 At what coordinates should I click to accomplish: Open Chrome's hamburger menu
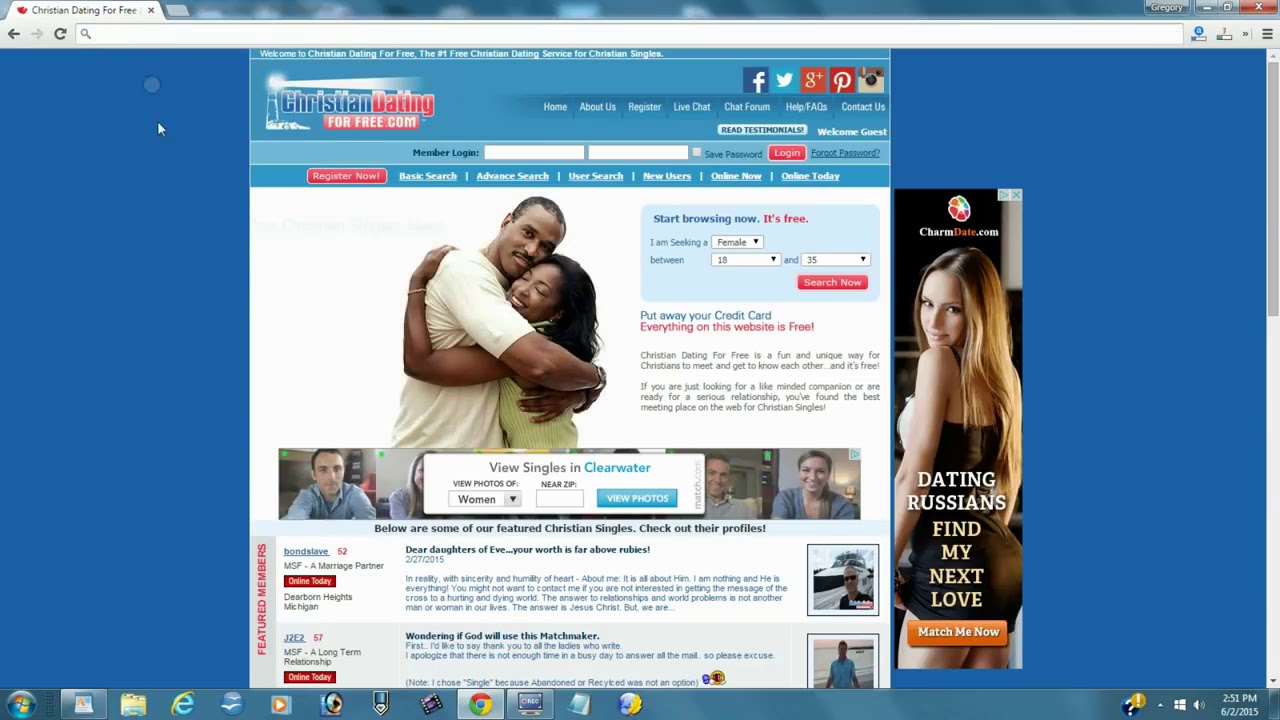[x=1267, y=34]
